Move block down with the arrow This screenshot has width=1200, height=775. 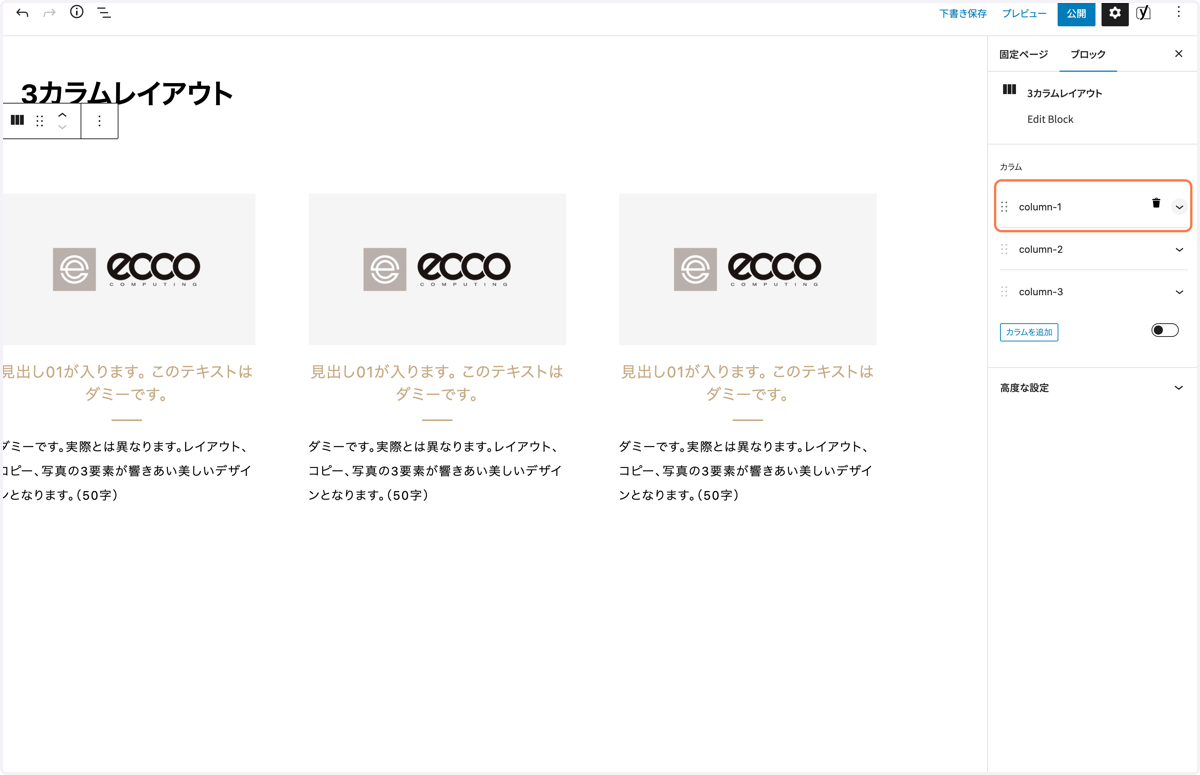click(62, 127)
